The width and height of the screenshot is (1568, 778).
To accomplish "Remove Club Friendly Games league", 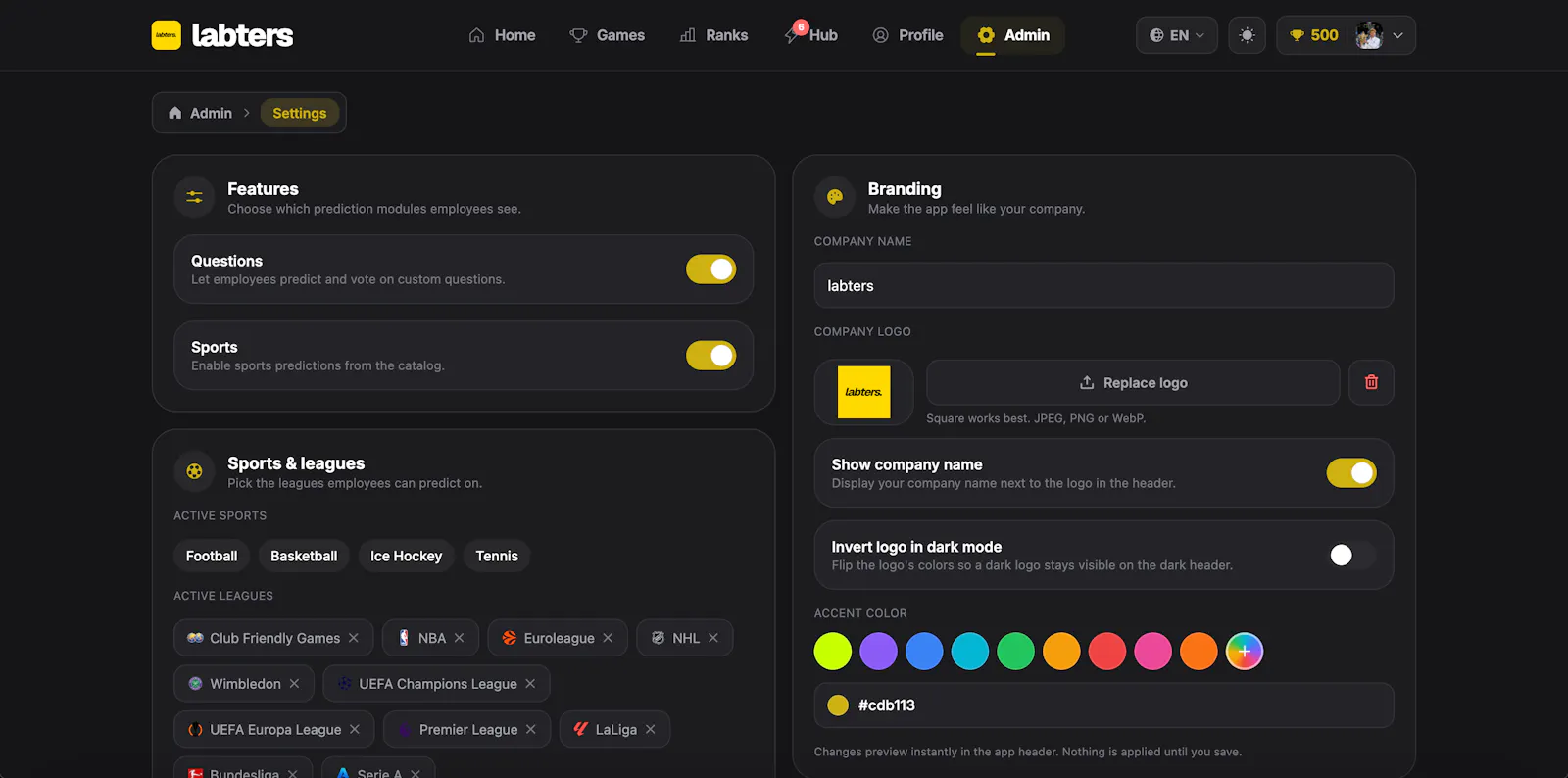I will pos(354,638).
